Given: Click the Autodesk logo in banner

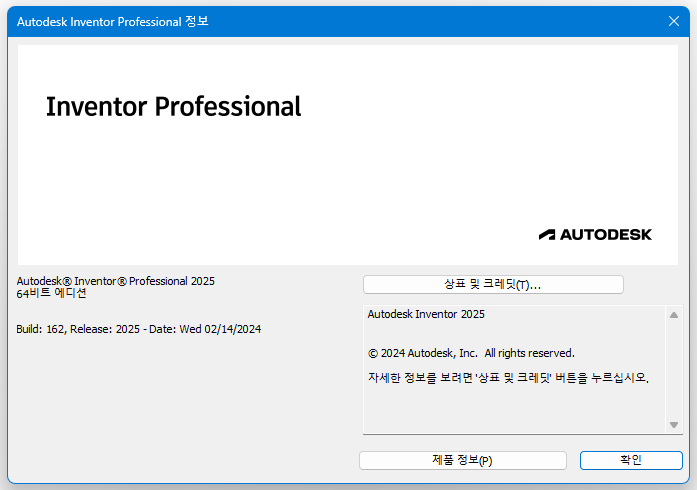Looking at the screenshot, I should point(595,235).
